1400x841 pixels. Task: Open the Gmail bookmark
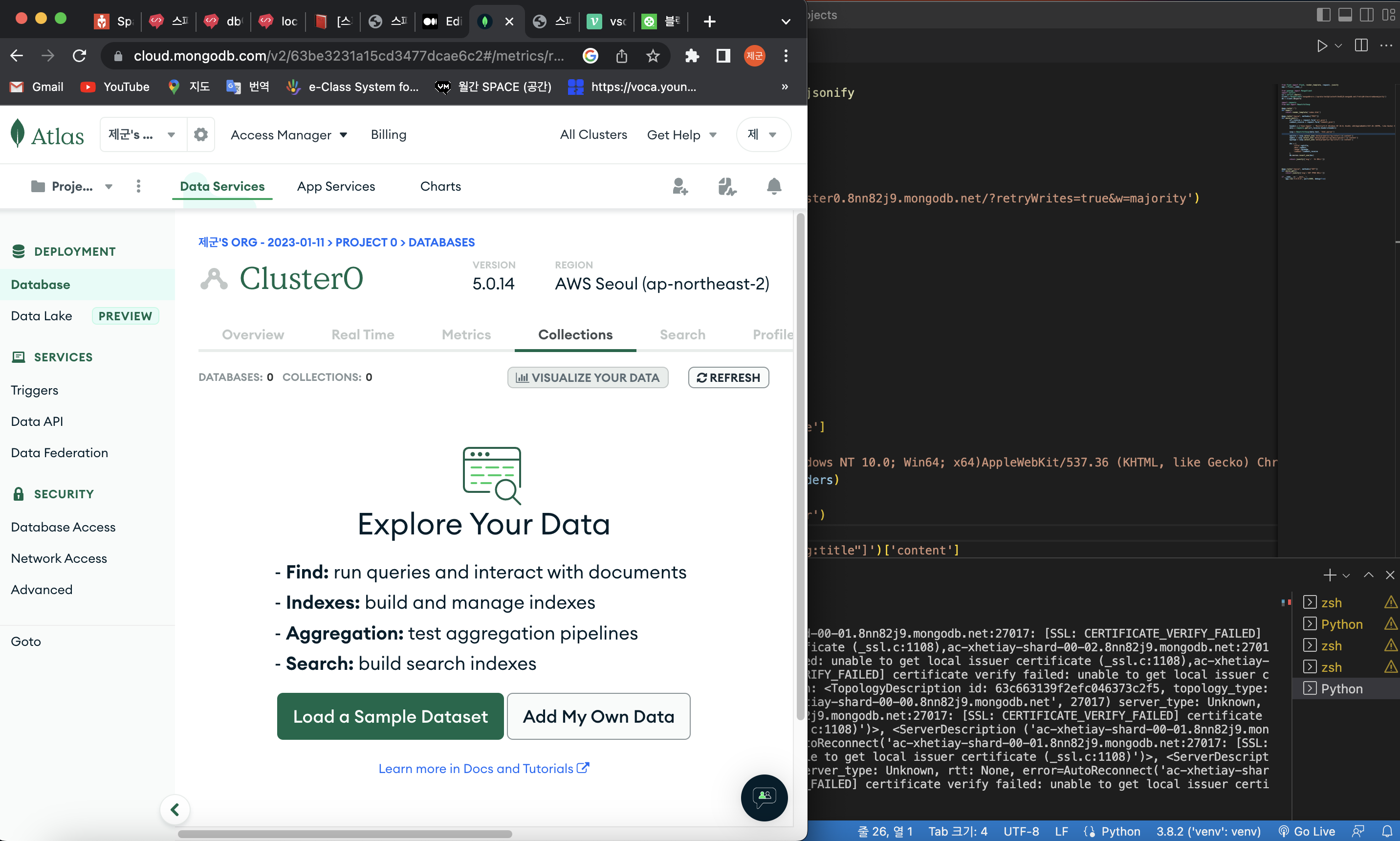click(x=37, y=87)
